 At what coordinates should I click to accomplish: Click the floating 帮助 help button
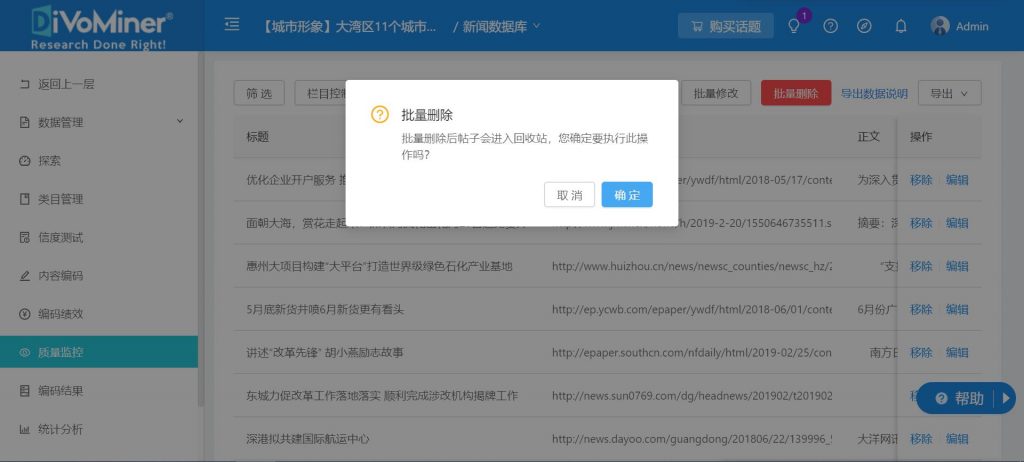(x=960, y=398)
